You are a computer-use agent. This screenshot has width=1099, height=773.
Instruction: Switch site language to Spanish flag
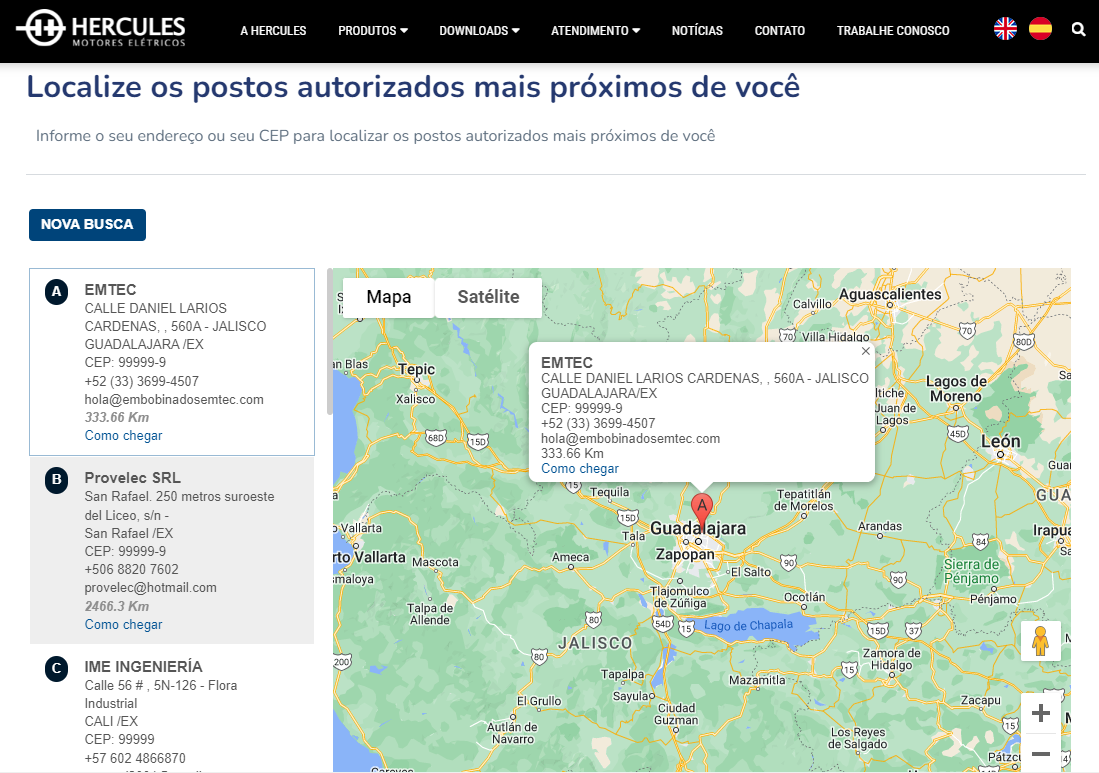click(x=1040, y=29)
